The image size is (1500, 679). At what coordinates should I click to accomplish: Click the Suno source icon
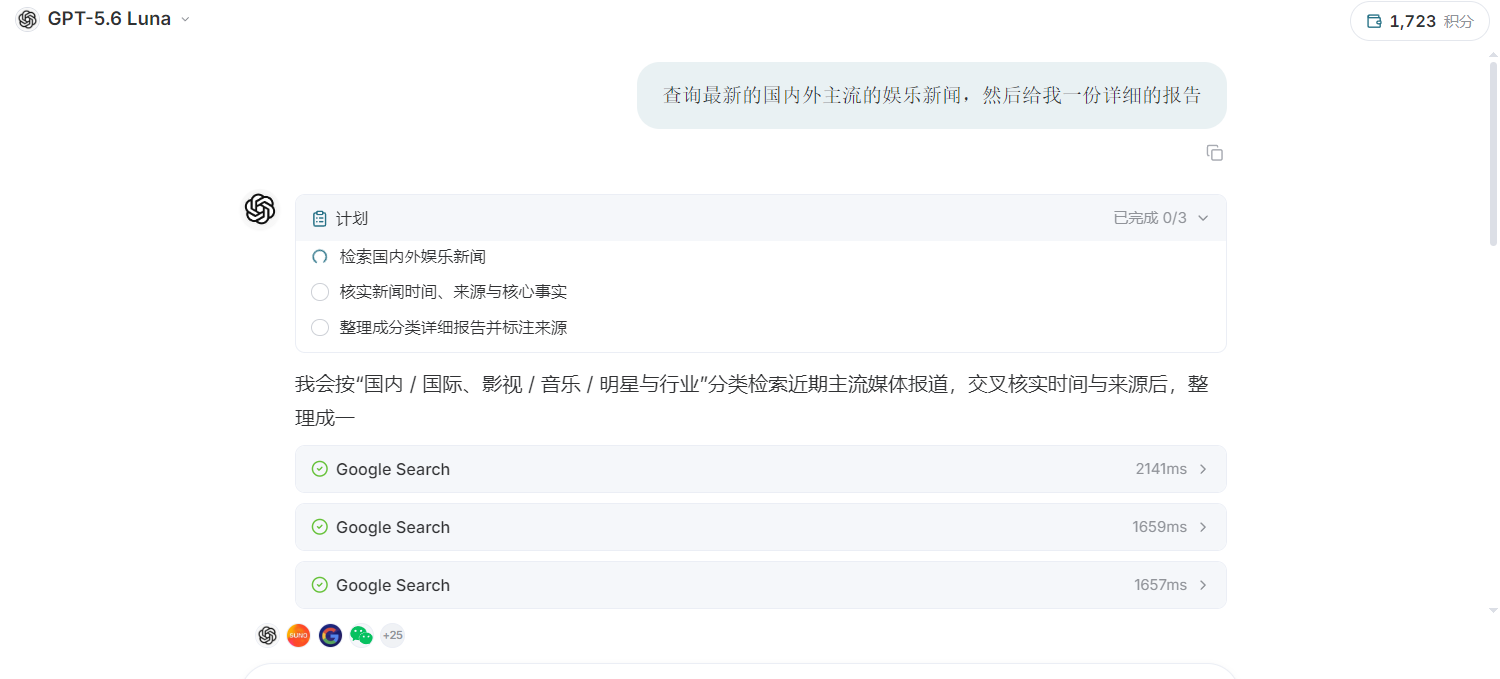pyautogui.click(x=299, y=635)
